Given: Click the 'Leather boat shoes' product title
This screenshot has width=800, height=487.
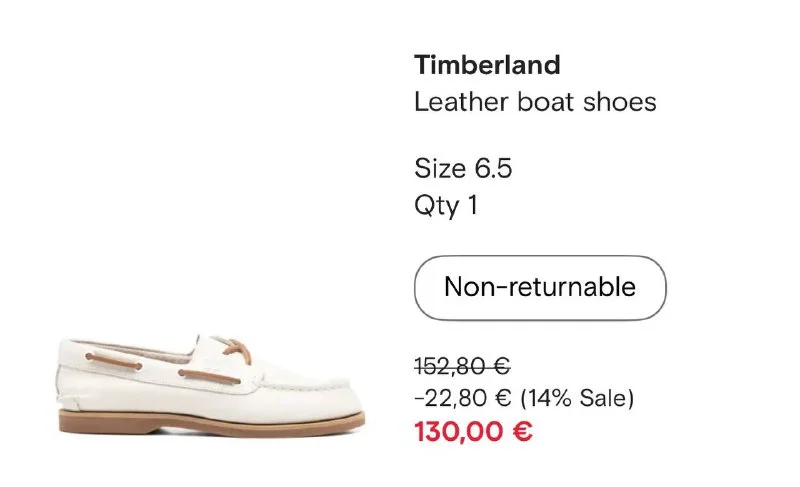Looking at the screenshot, I should (535, 102).
